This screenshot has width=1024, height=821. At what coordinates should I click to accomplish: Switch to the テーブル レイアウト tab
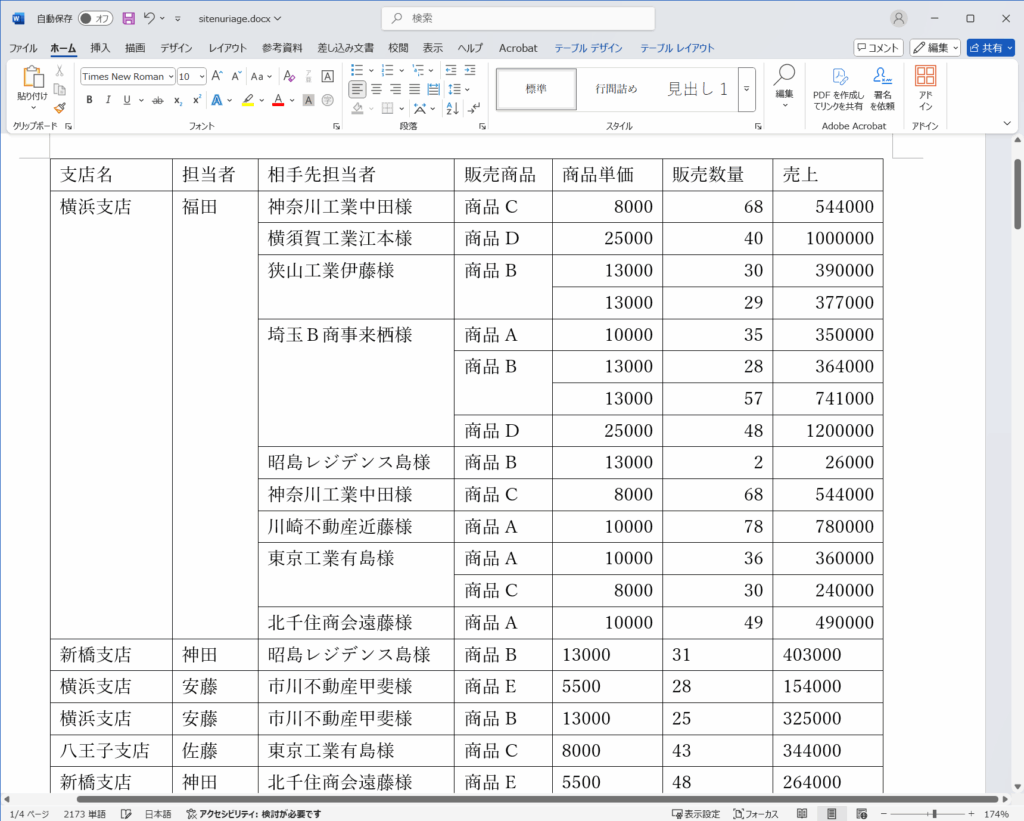click(677, 47)
